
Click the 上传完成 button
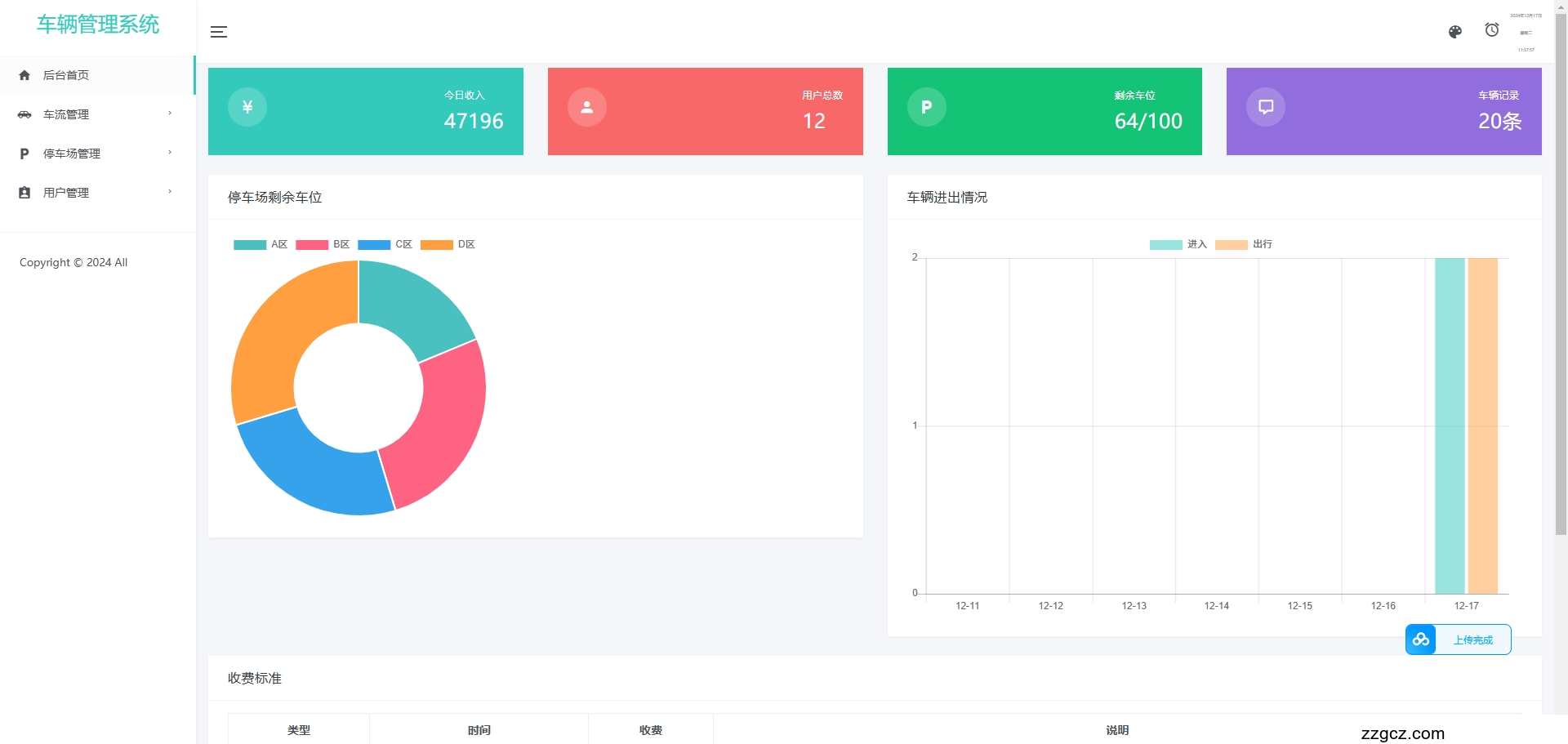click(x=1472, y=640)
